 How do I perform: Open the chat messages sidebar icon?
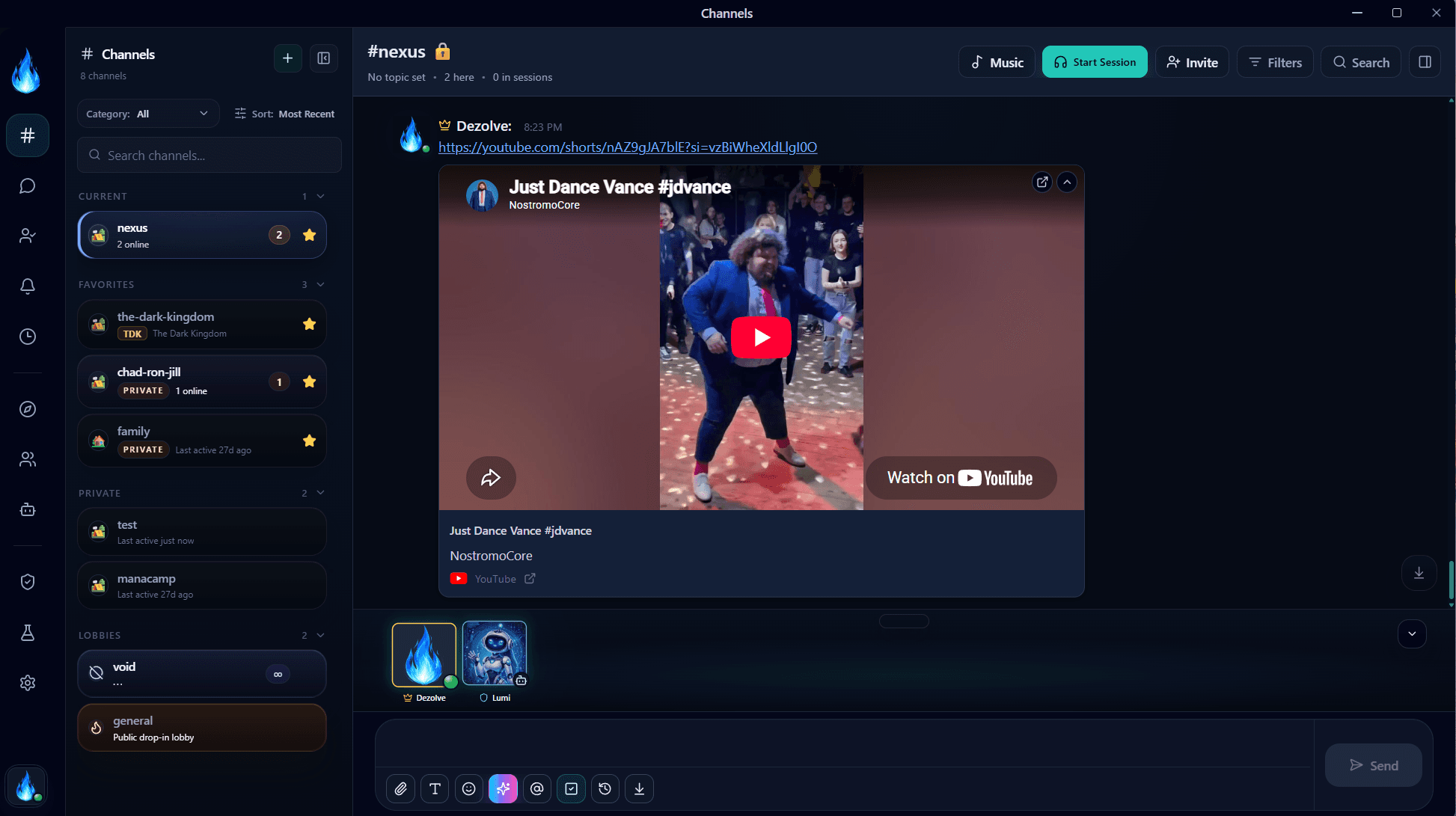(x=28, y=185)
